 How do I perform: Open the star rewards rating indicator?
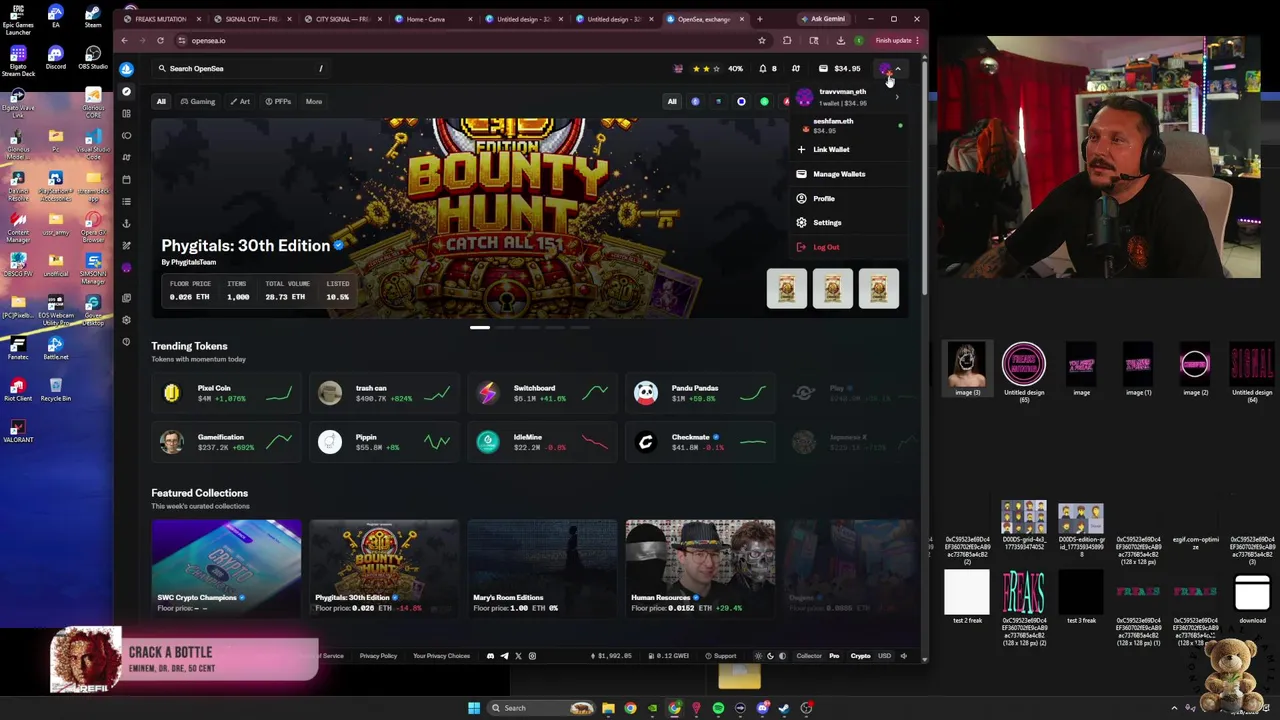pyautogui.click(x=707, y=69)
